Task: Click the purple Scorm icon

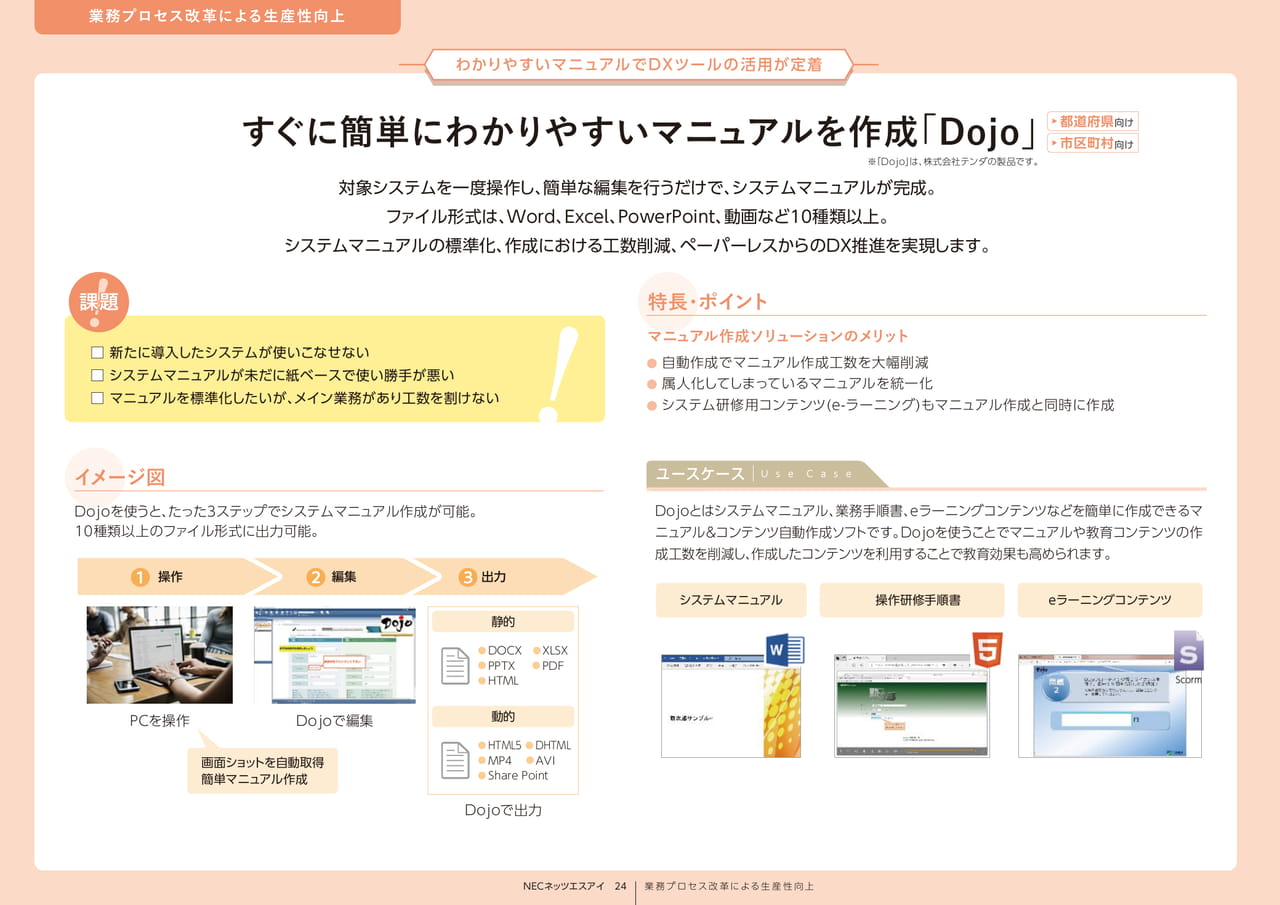Action: click(x=1188, y=651)
